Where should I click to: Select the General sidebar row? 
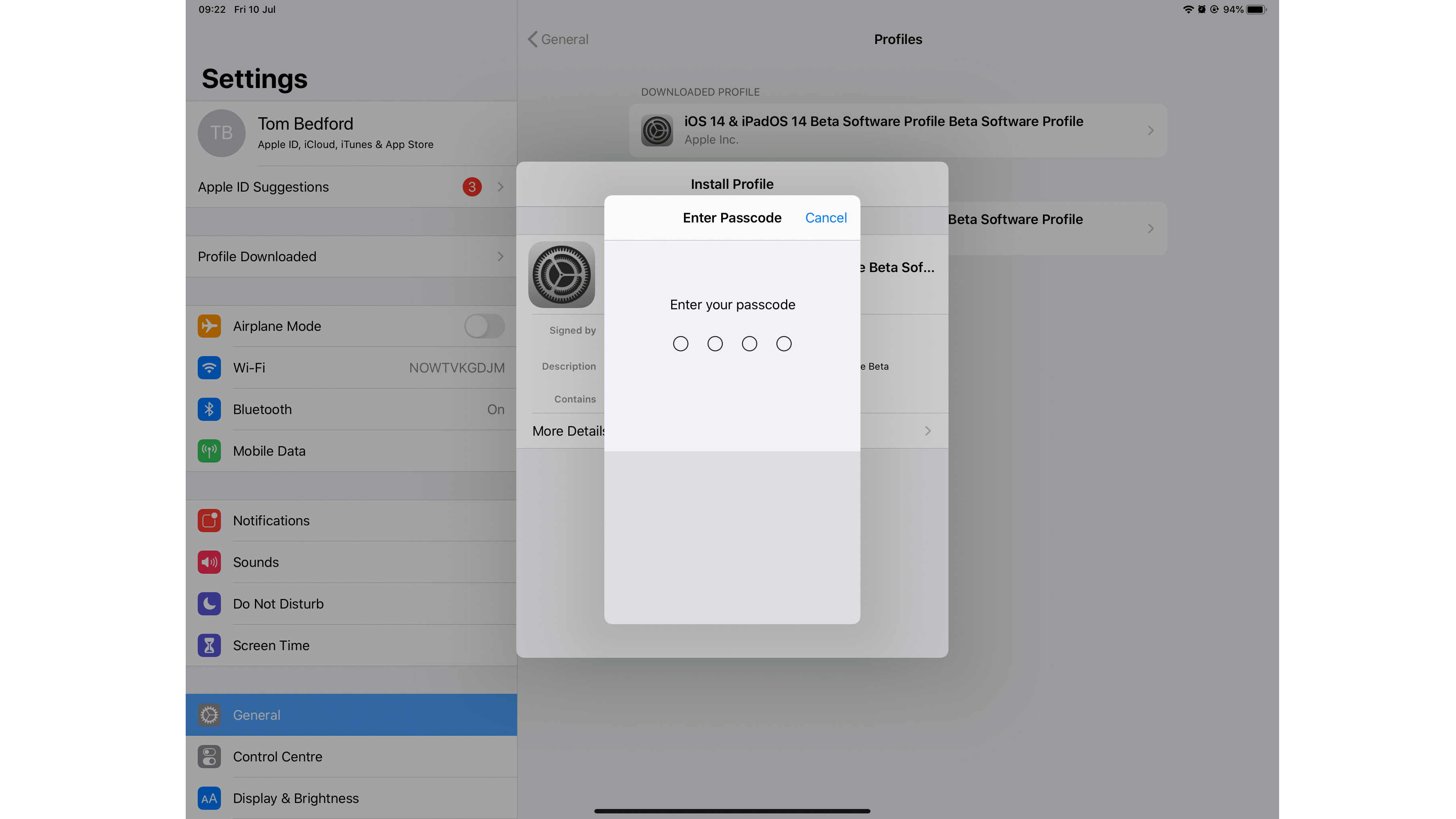pyautogui.click(x=351, y=715)
